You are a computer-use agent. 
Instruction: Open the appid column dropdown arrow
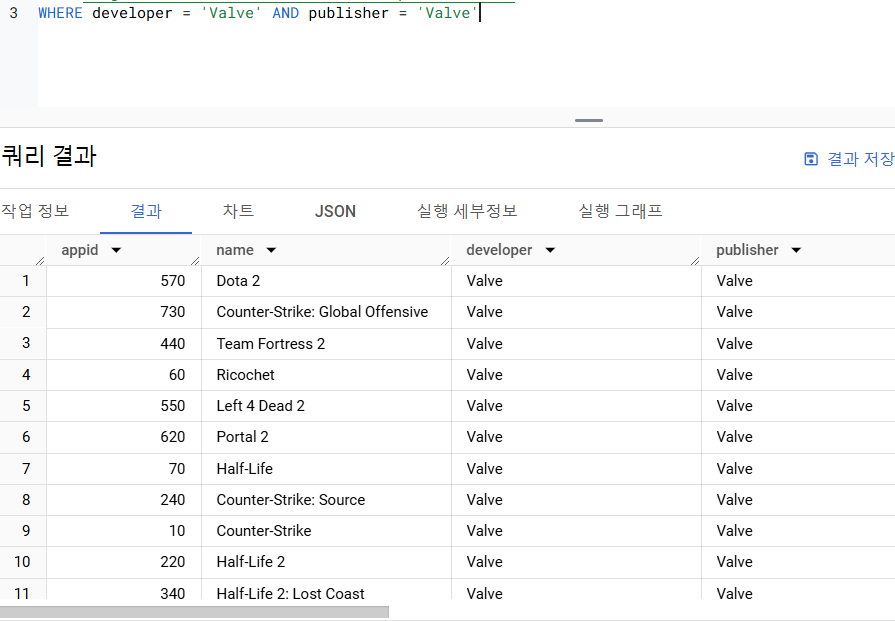[x=116, y=250]
